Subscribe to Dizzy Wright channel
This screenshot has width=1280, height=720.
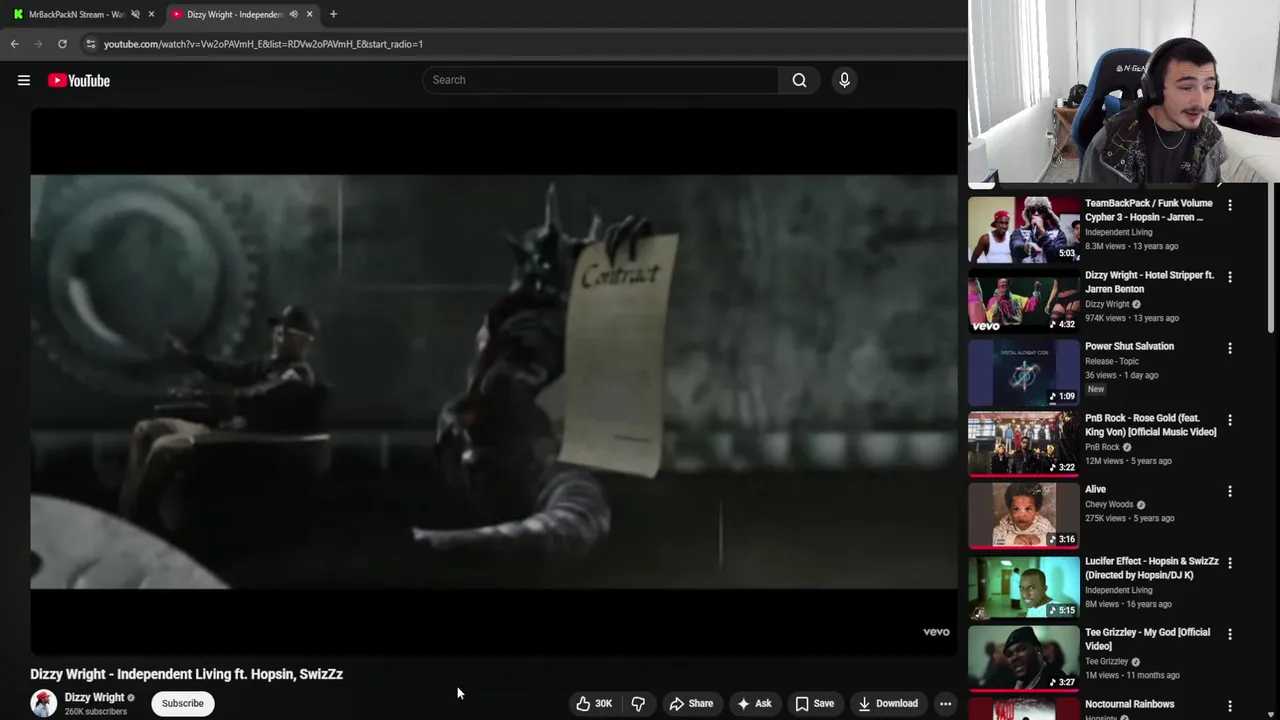coord(183,703)
